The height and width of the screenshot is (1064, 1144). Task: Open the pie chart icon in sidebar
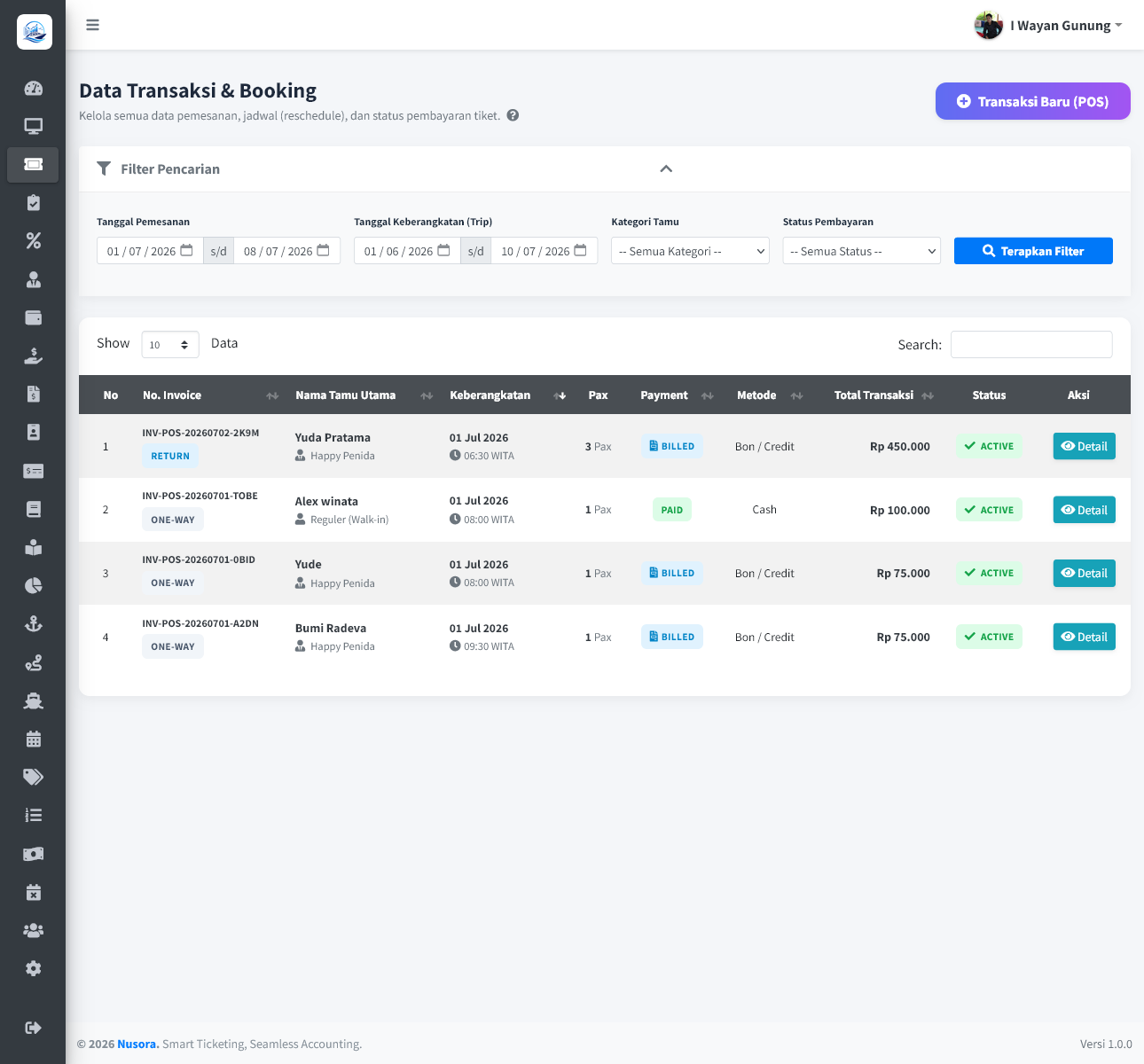point(33,585)
